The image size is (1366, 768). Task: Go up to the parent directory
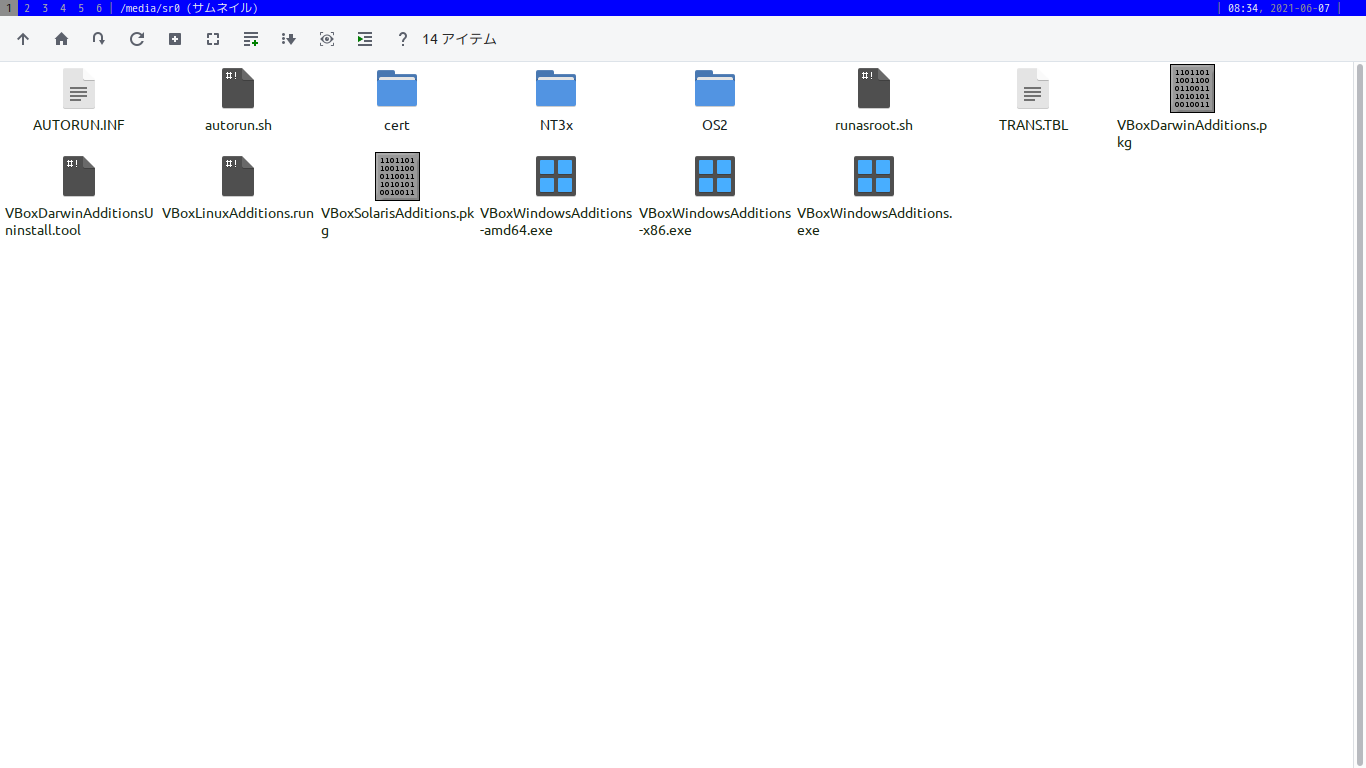click(x=23, y=39)
